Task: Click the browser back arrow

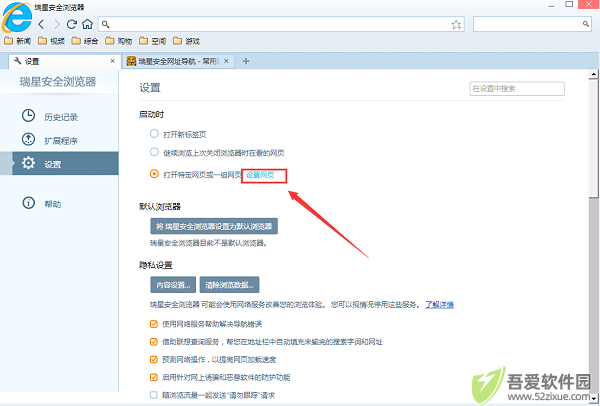Action: pos(41,24)
